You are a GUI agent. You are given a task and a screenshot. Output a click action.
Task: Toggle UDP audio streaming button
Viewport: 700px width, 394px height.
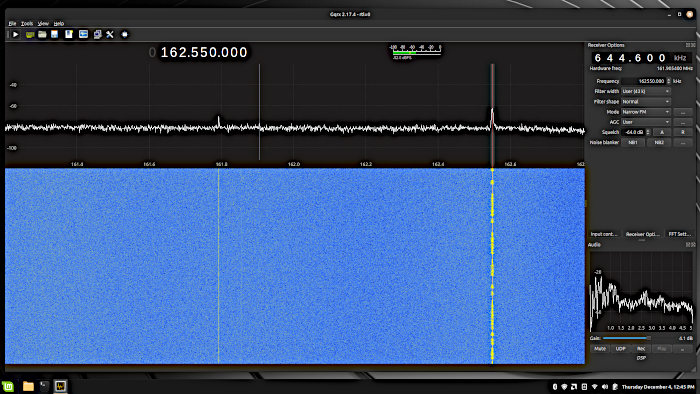click(621, 349)
